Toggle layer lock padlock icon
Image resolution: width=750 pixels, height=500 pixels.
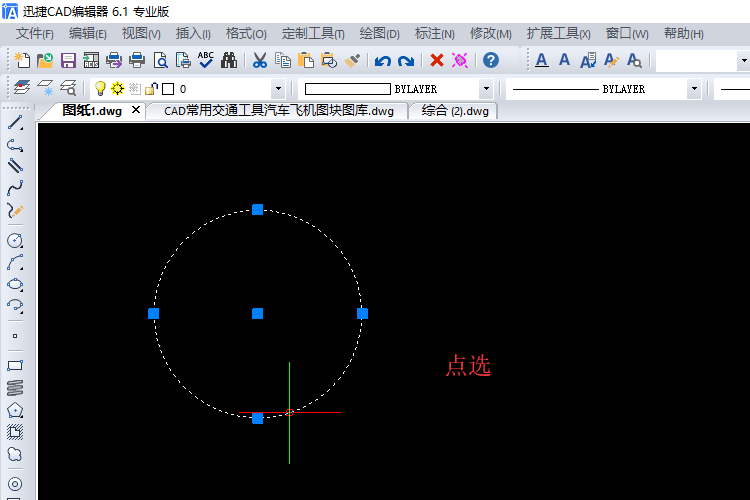151,89
